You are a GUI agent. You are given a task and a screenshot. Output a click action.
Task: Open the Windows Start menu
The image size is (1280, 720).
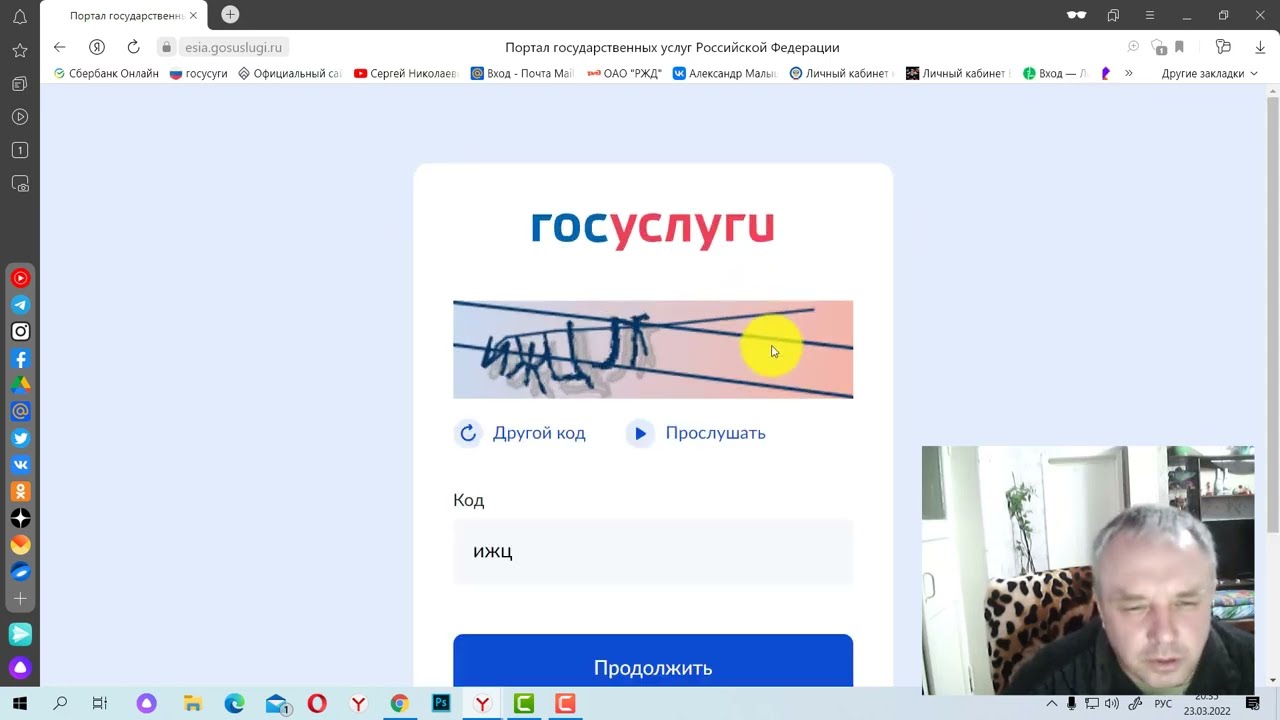(x=19, y=704)
